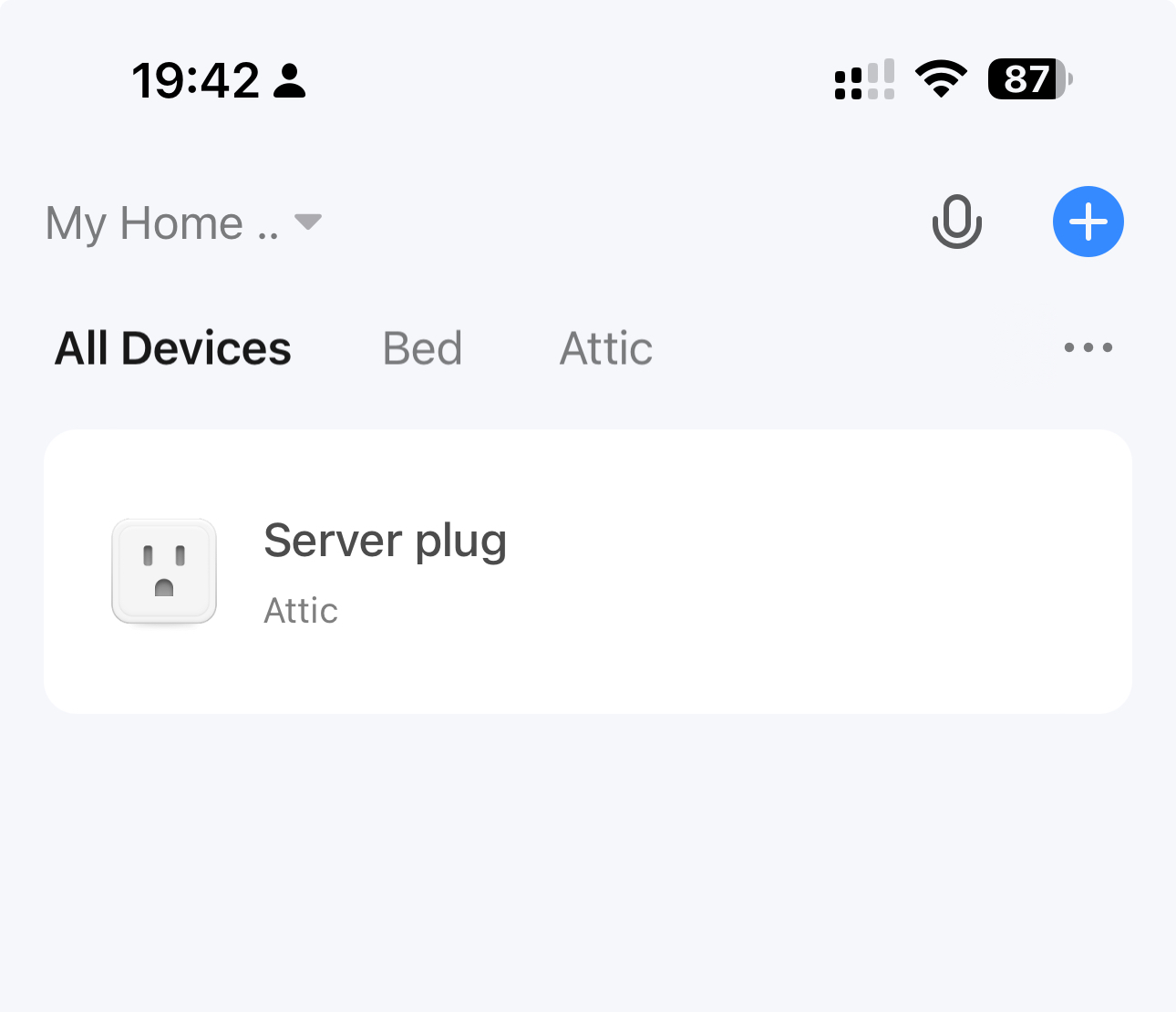Tap the Server plug outlet icon

(x=164, y=572)
